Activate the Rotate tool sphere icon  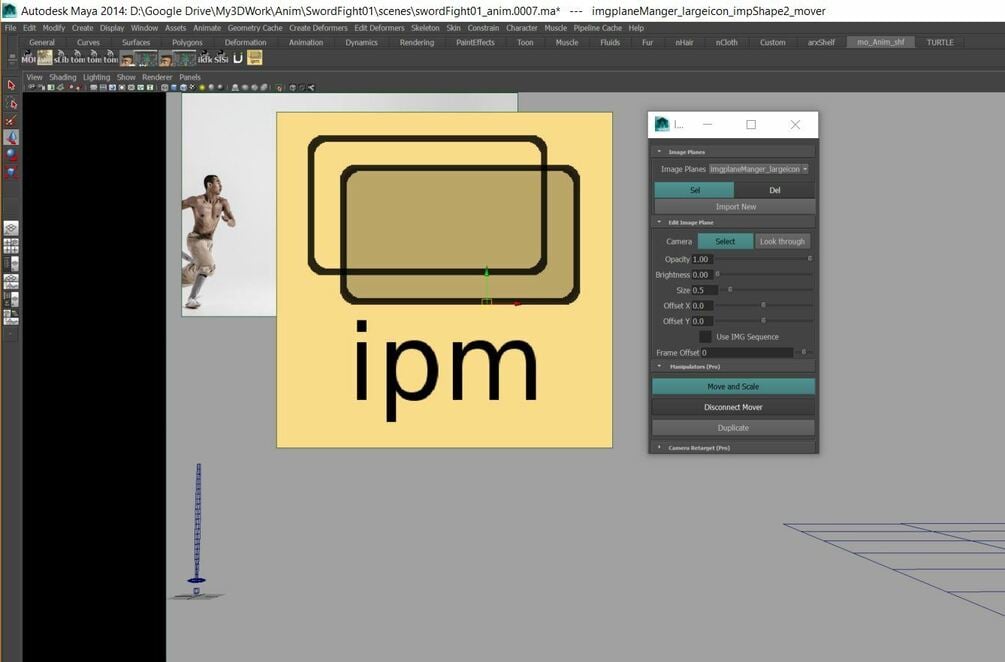[11, 154]
